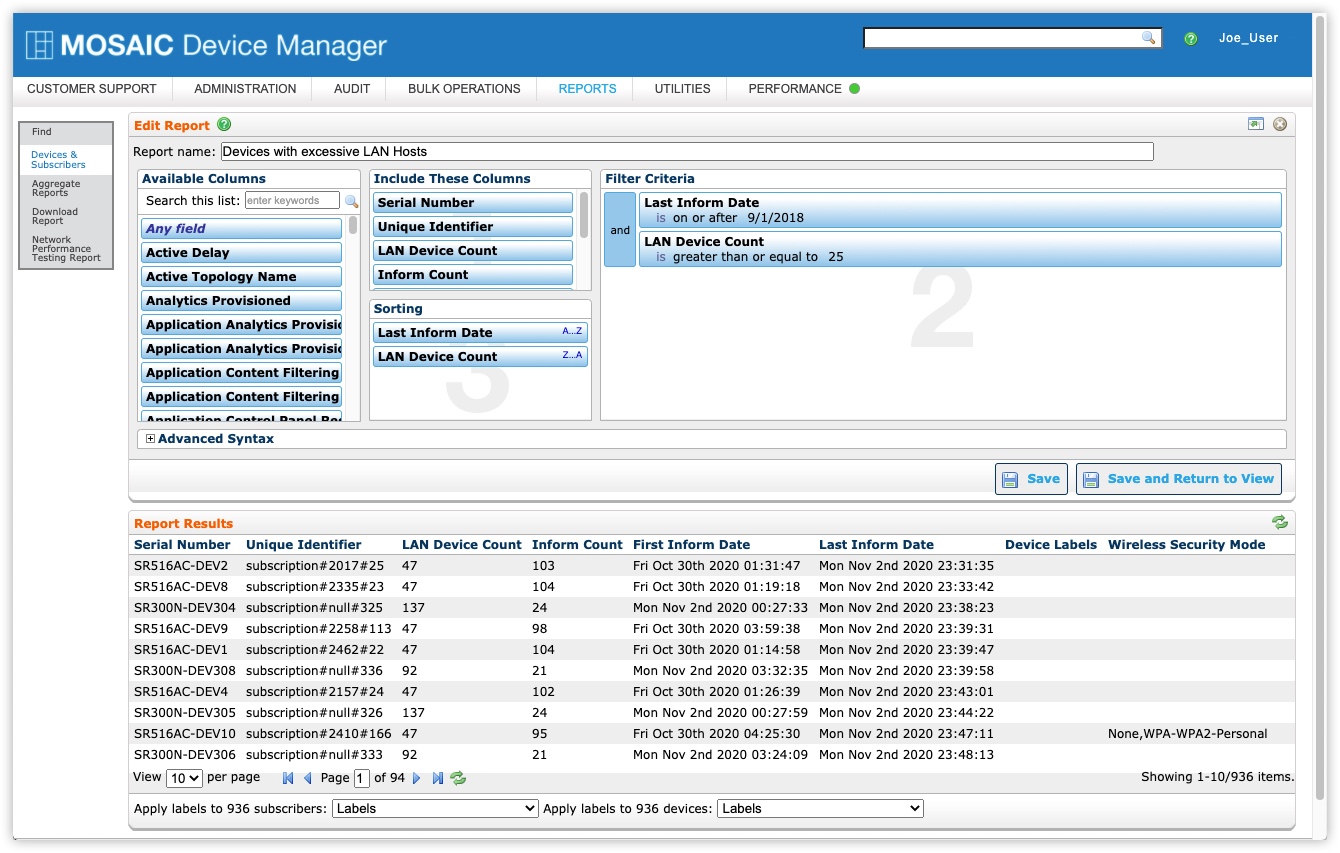Select Unique Identifier in Include These Columns
The image size is (1340, 853).
[x=473, y=227]
